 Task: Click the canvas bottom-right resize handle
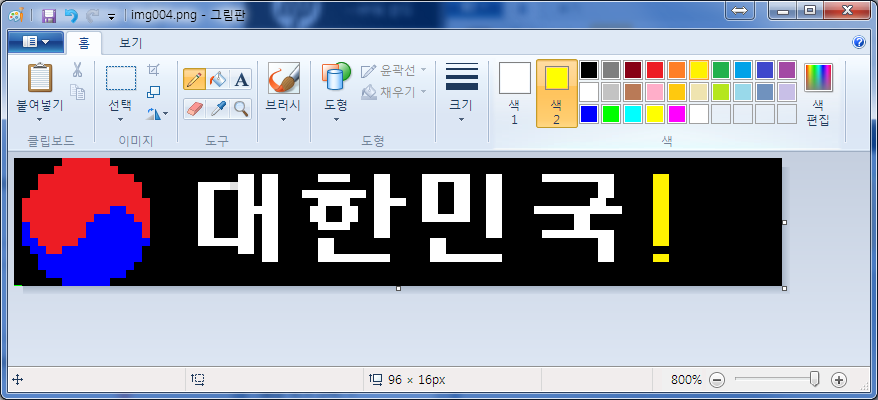tap(784, 289)
